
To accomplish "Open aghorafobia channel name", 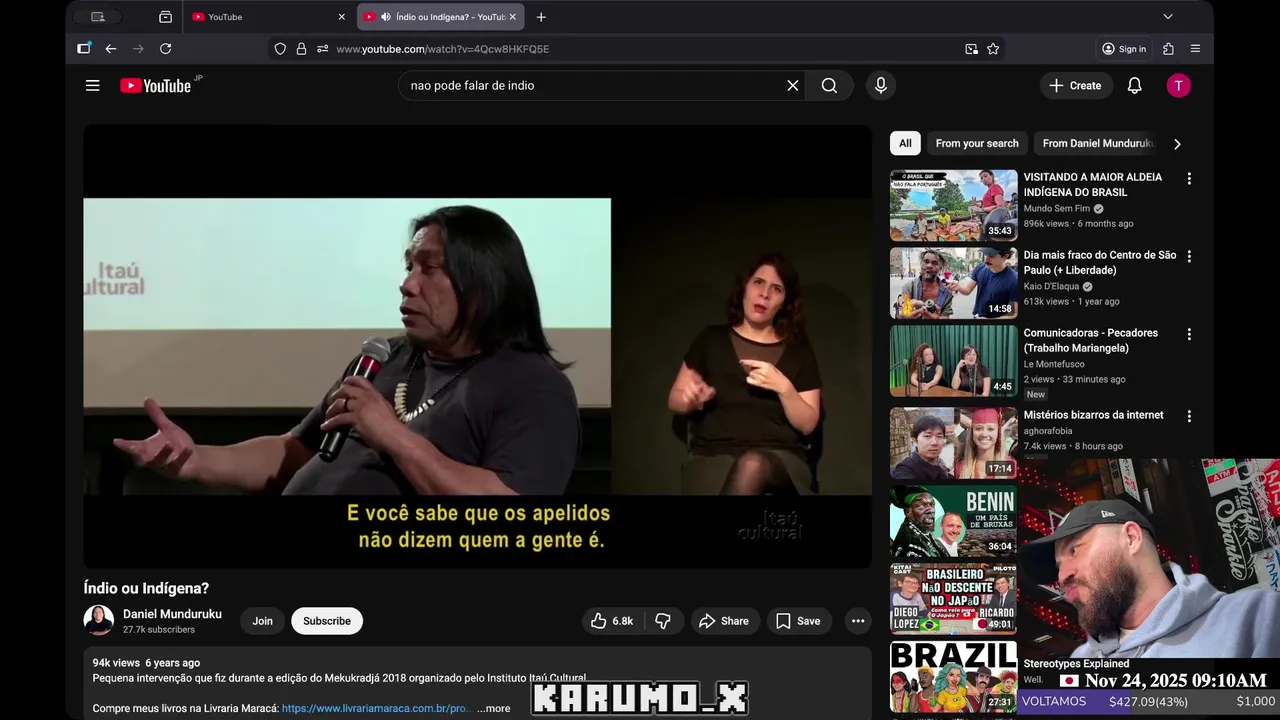I will 1050,431.
